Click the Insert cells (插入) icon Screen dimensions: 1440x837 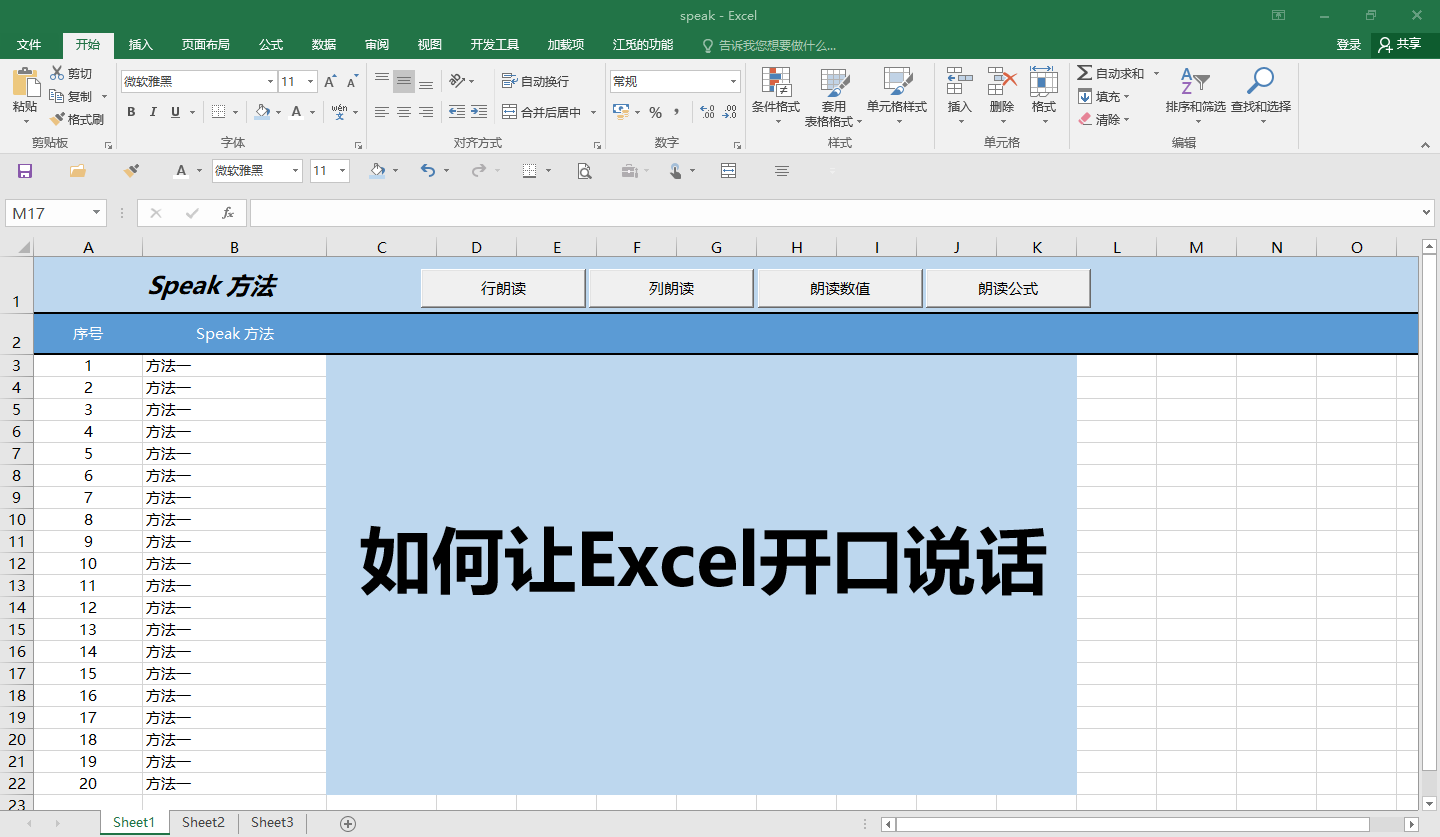point(960,82)
